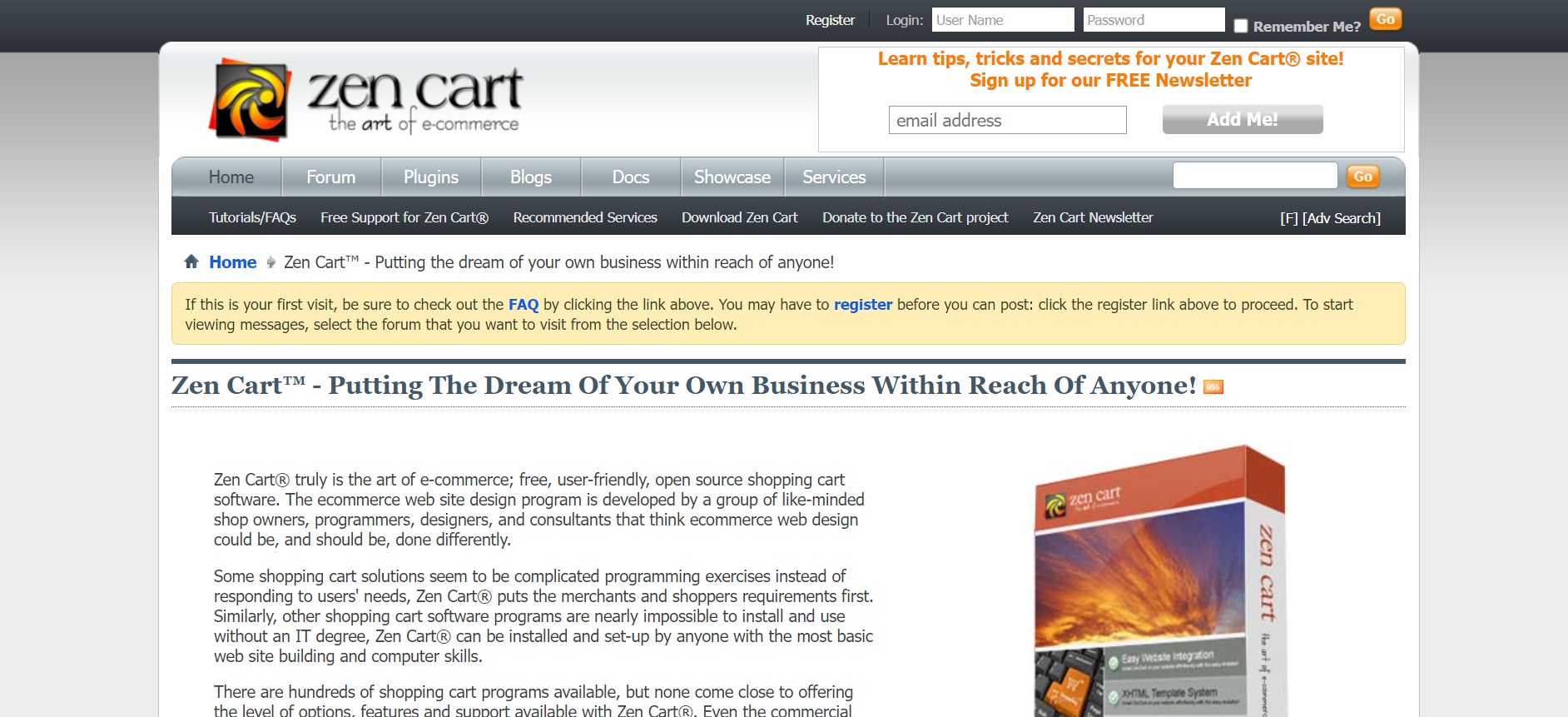Open the FAQ link in notice
This screenshot has width=1568, height=717.
(523, 305)
